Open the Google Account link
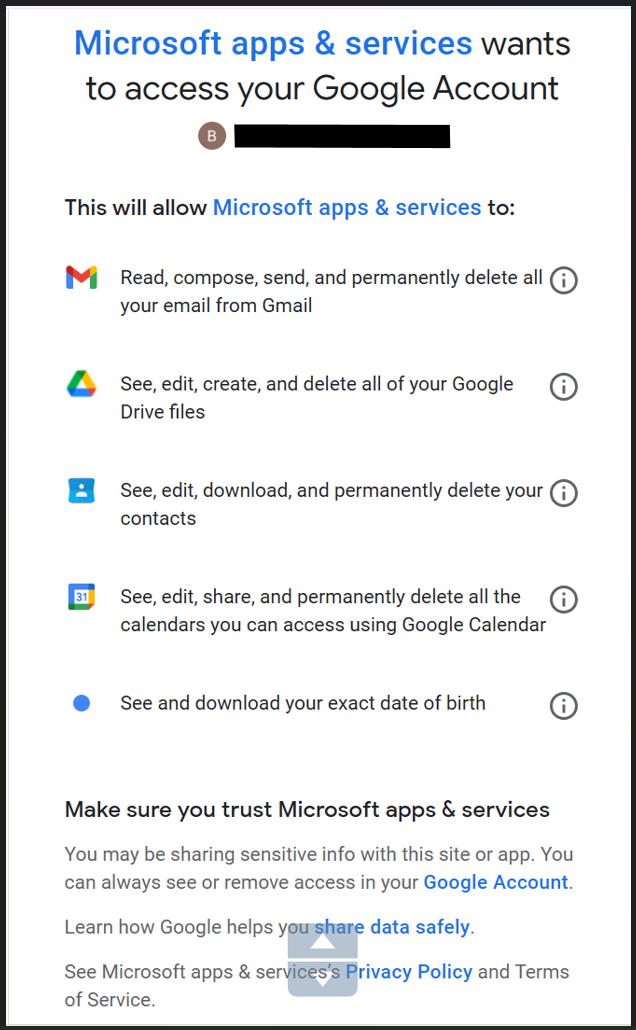The width and height of the screenshot is (636, 1030). pyautogui.click(x=495, y=882)
